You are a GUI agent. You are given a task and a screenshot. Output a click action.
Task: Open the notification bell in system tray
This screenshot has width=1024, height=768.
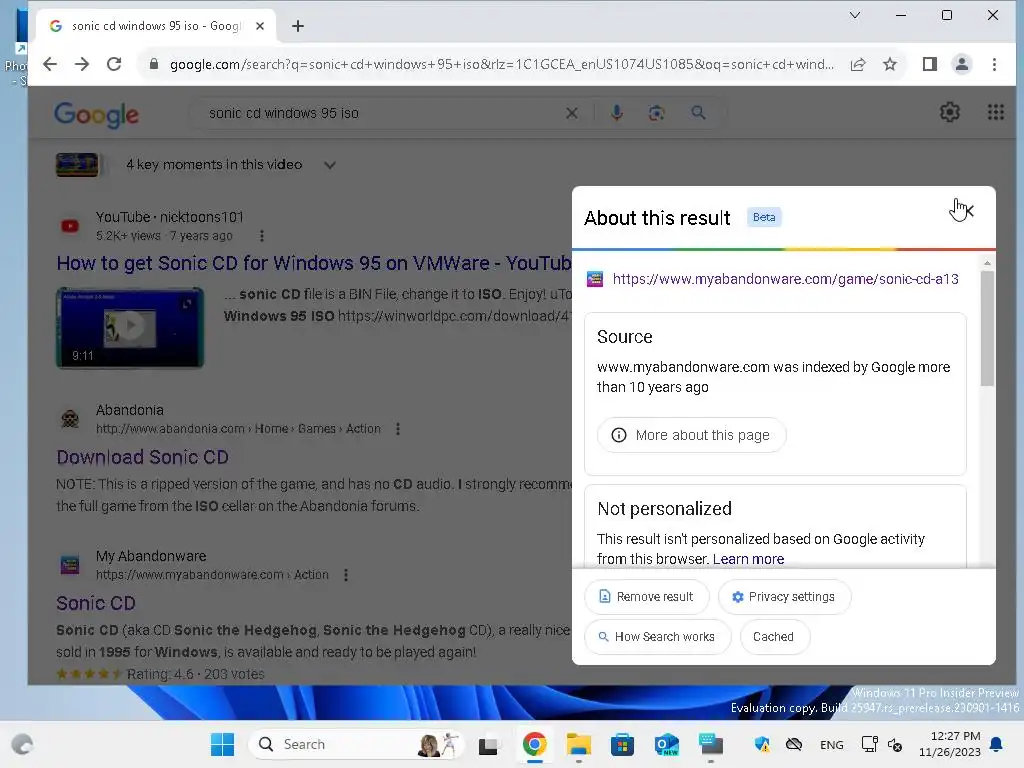(x=997, y=744)
